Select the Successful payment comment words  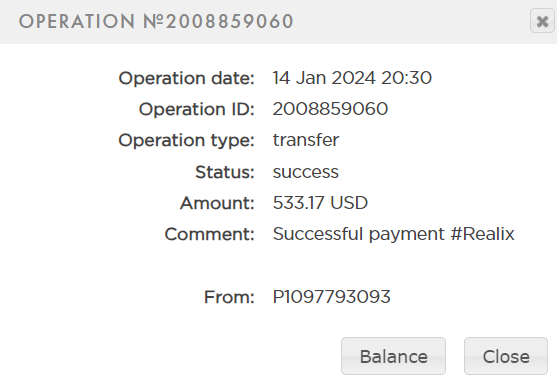359,234
